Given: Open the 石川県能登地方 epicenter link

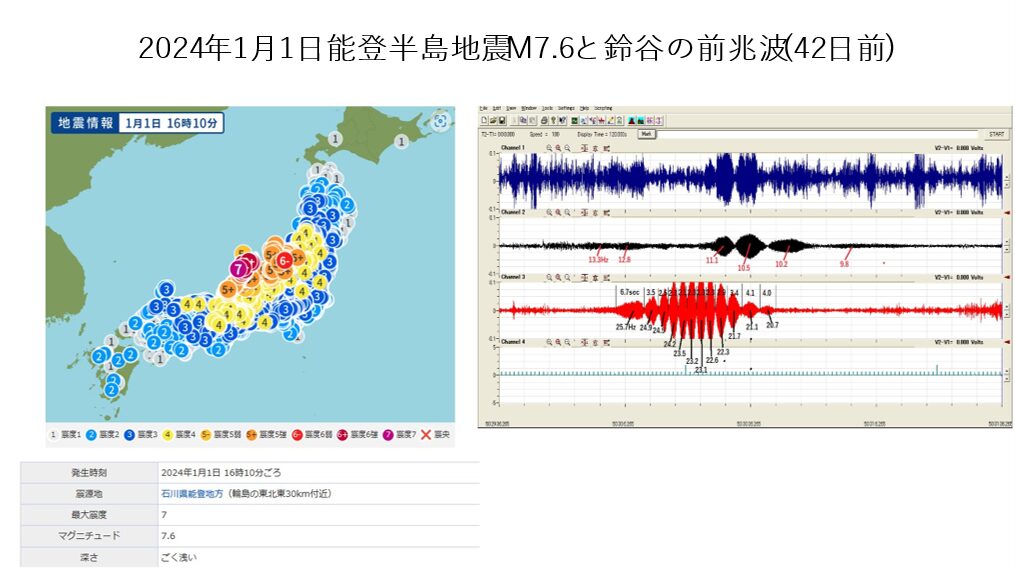Looking at the screenshot, I should click(191, 493).
